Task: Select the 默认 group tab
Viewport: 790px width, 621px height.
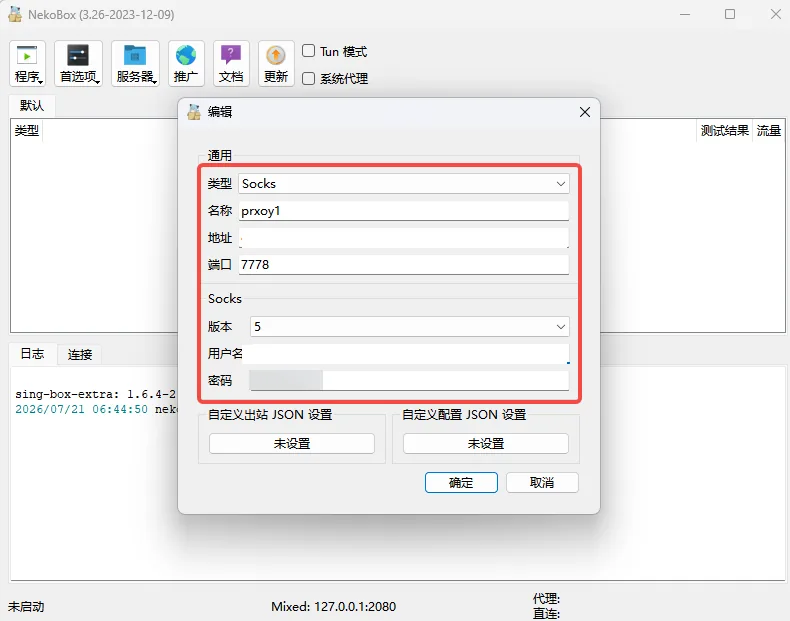Action: pos(32,106)
